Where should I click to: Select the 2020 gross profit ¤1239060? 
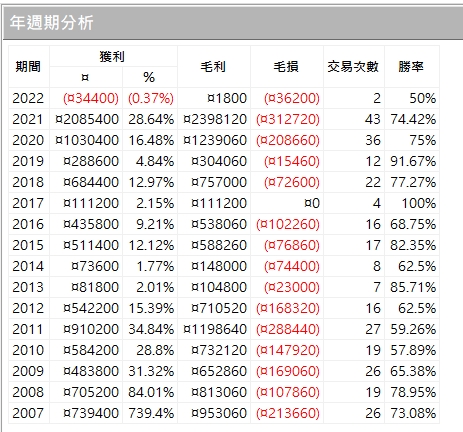tap(215, 140)
